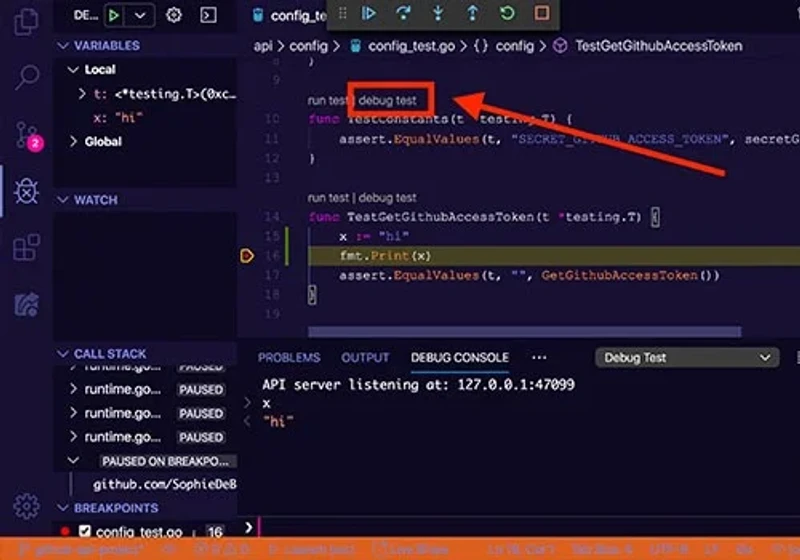Click the config folder breadcrumb segment
Screen dimensions: 800x560
coord(308,46)
